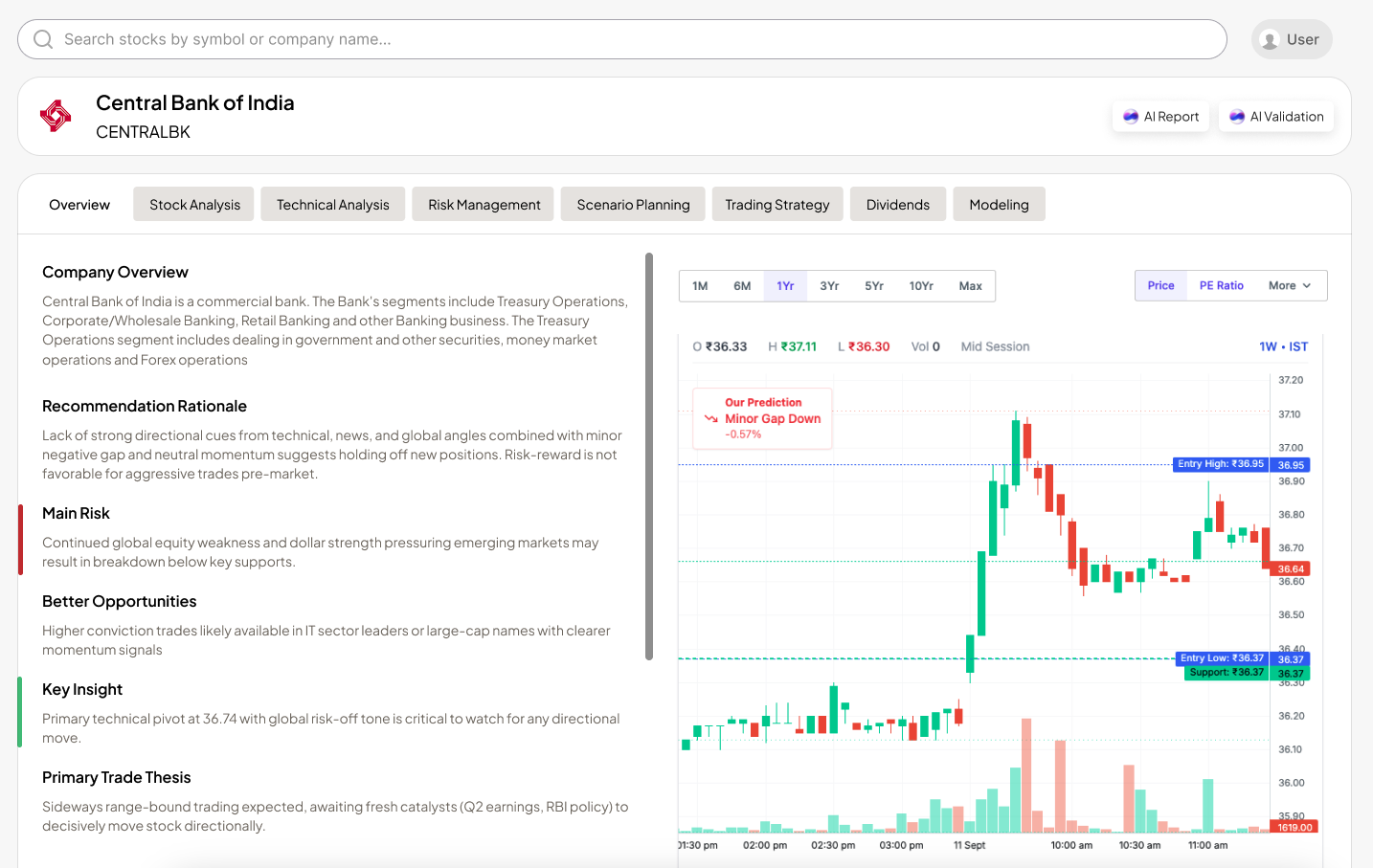1373x868 pixels.
Task: Click the search magnifier icon
Action: 43,39
